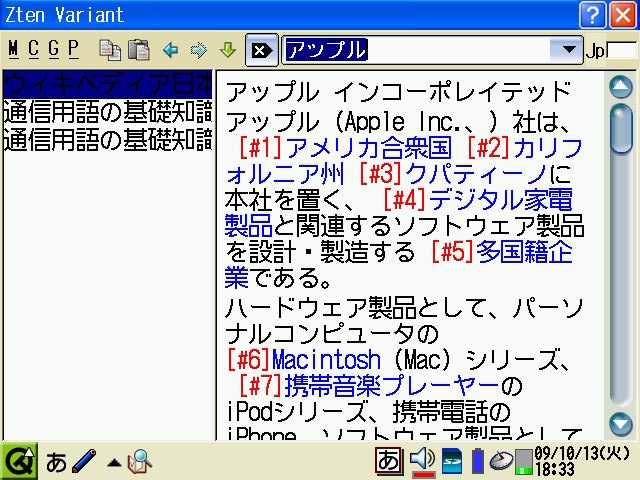Click the battery status icon
The image size is (640, 480).
click(477, 461)
